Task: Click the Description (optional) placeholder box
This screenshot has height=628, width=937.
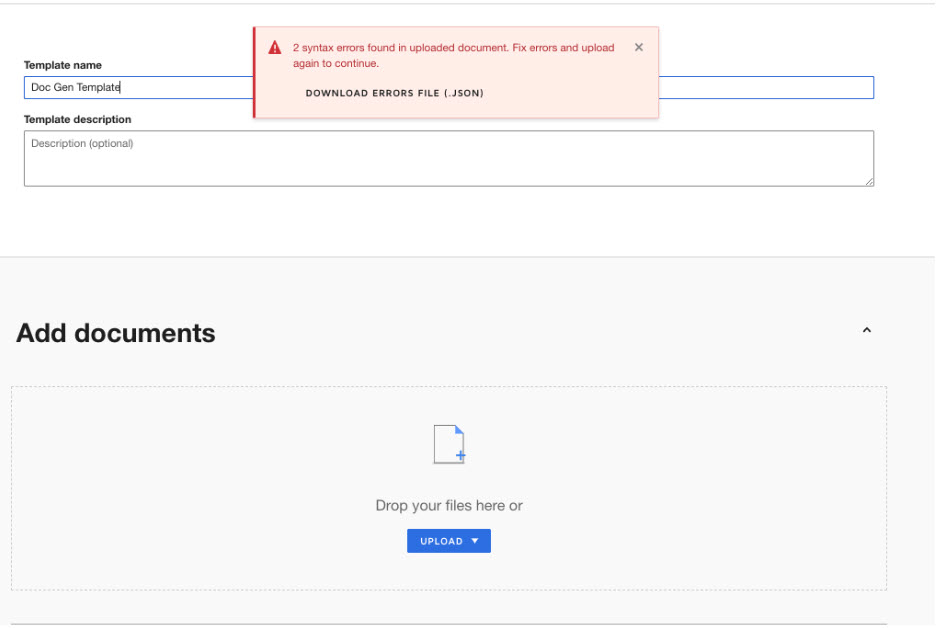Action: [x=448, y=158]
